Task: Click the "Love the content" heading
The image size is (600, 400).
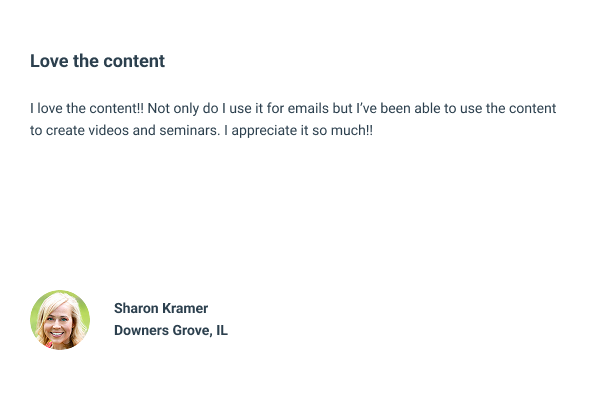Action: (97, 61)
